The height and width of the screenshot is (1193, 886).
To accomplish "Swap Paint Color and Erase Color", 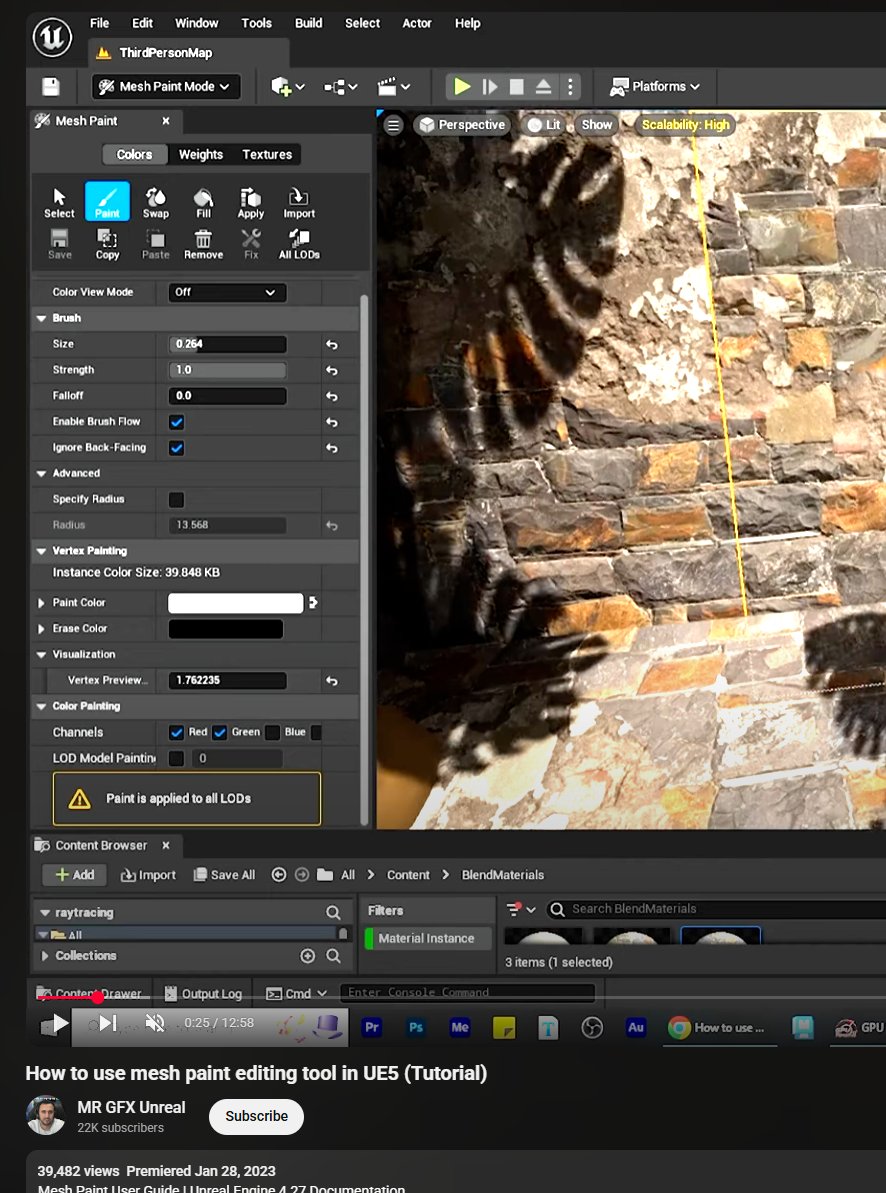I will (x=313, y=603).
